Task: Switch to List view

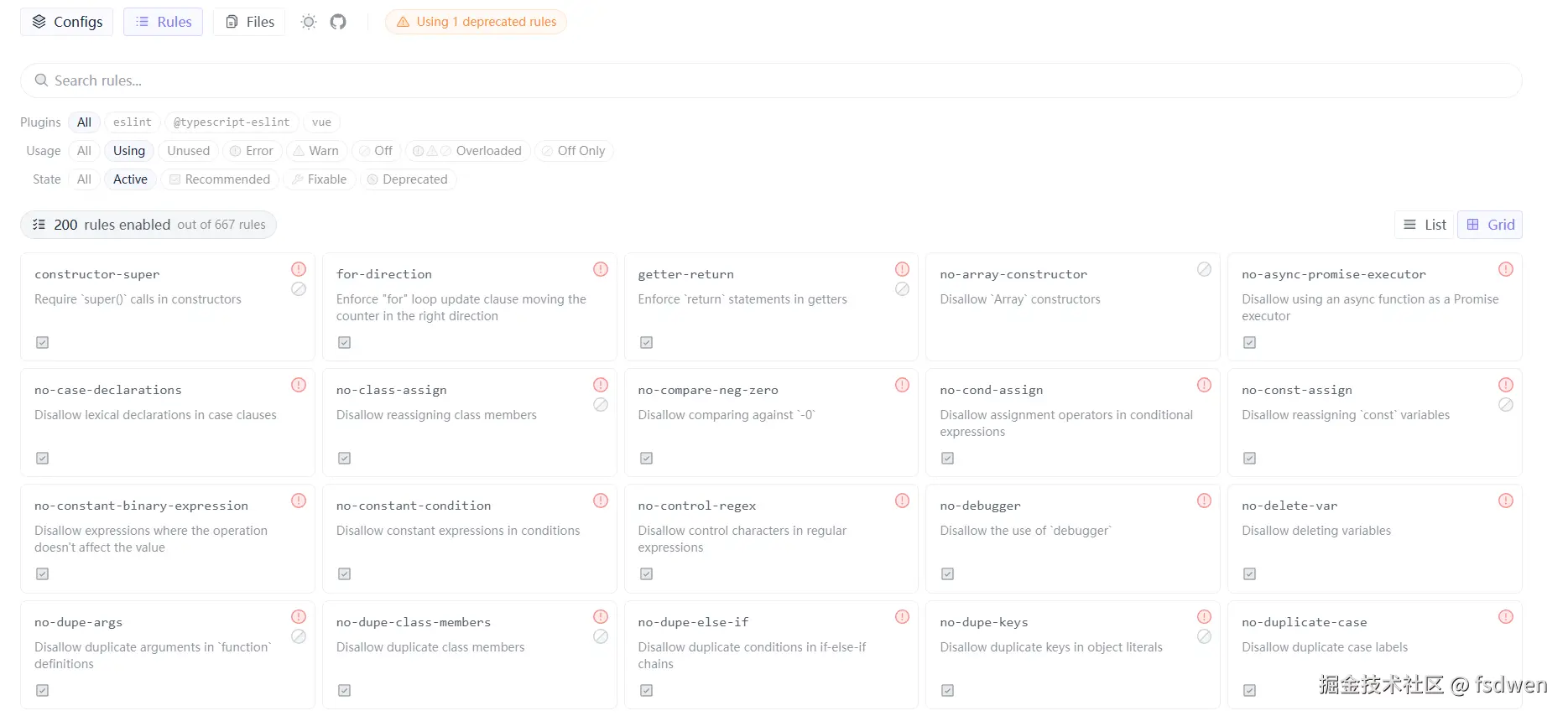Action: tap(1425, 225)
